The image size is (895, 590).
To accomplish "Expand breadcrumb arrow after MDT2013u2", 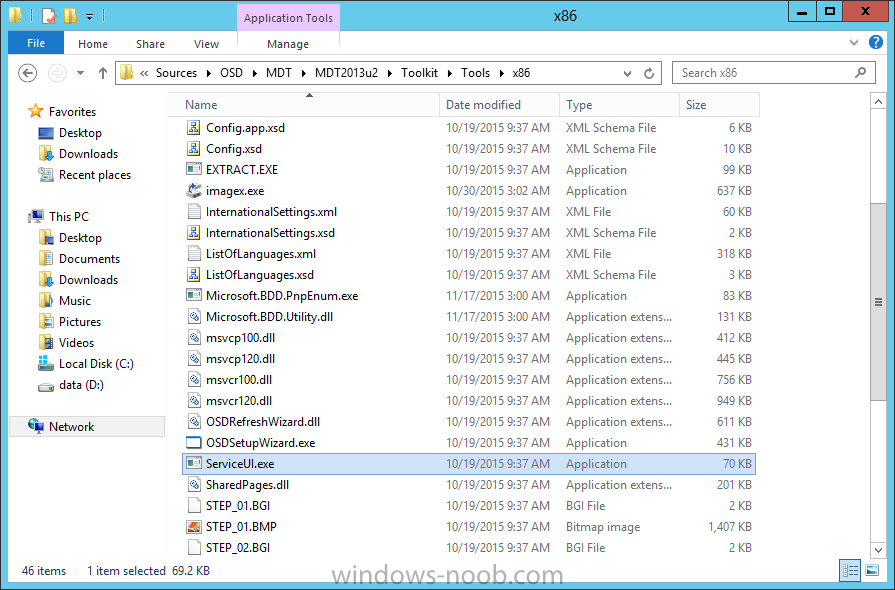I will [389, 73].
